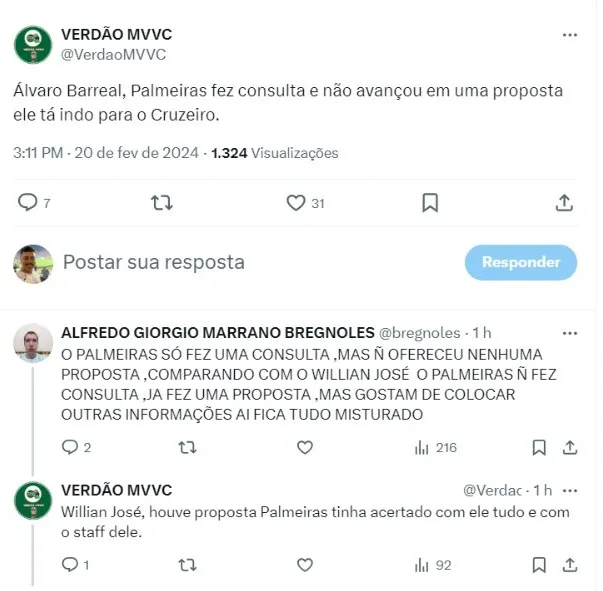The width and height of the screenshot is (603, 591).
Task: Repost the main Álvaro Barreal tweet
Action: [162, 202]
